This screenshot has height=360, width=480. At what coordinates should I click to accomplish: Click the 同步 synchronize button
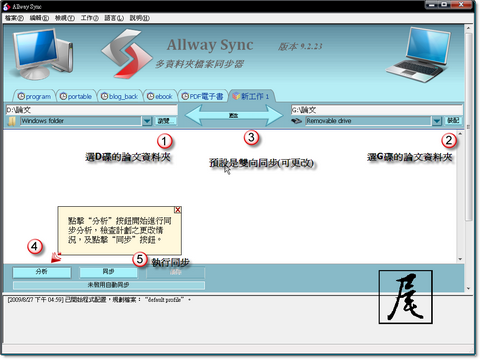[x=108, y=272]
